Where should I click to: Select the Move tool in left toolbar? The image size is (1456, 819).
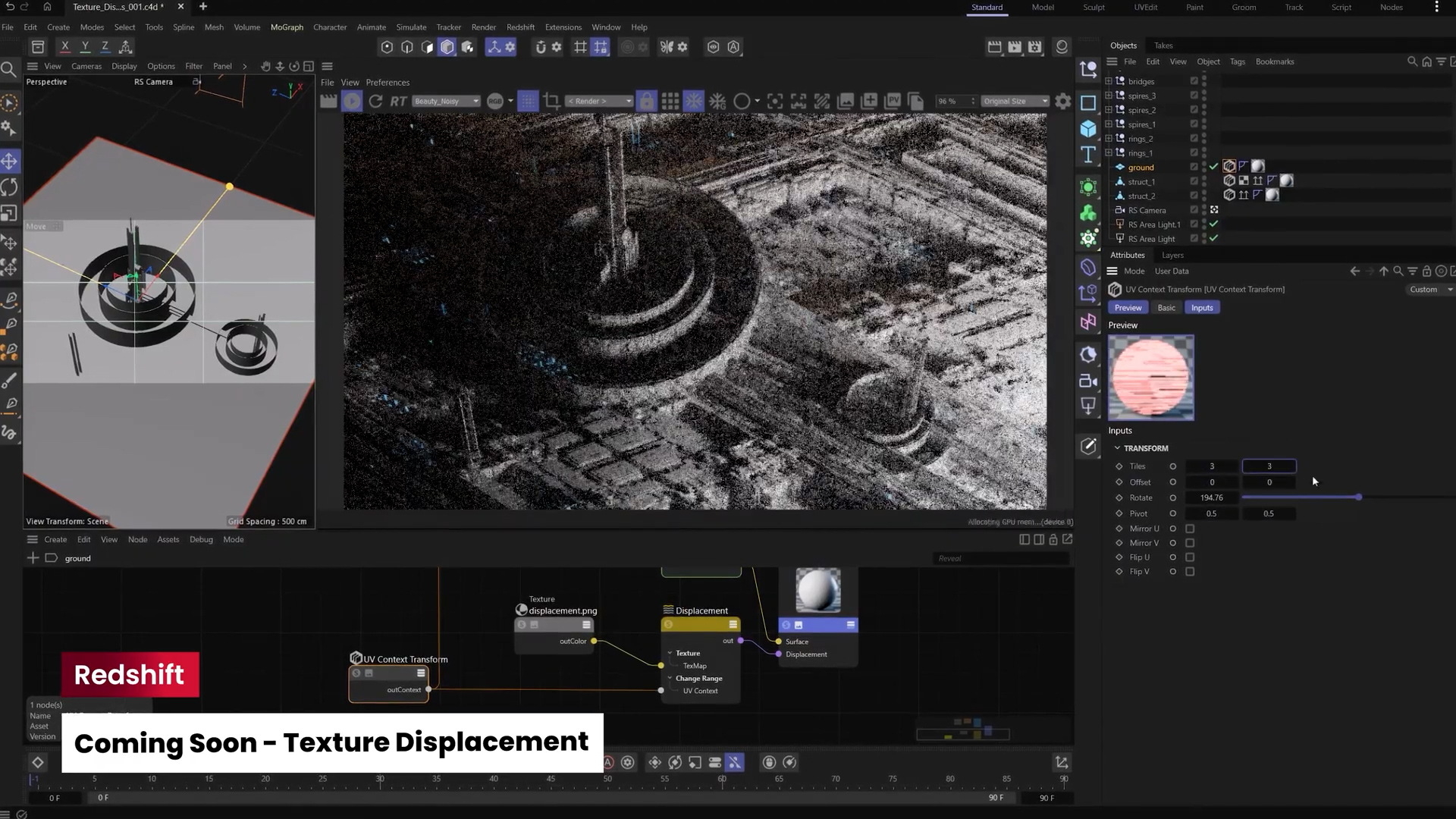10,161
